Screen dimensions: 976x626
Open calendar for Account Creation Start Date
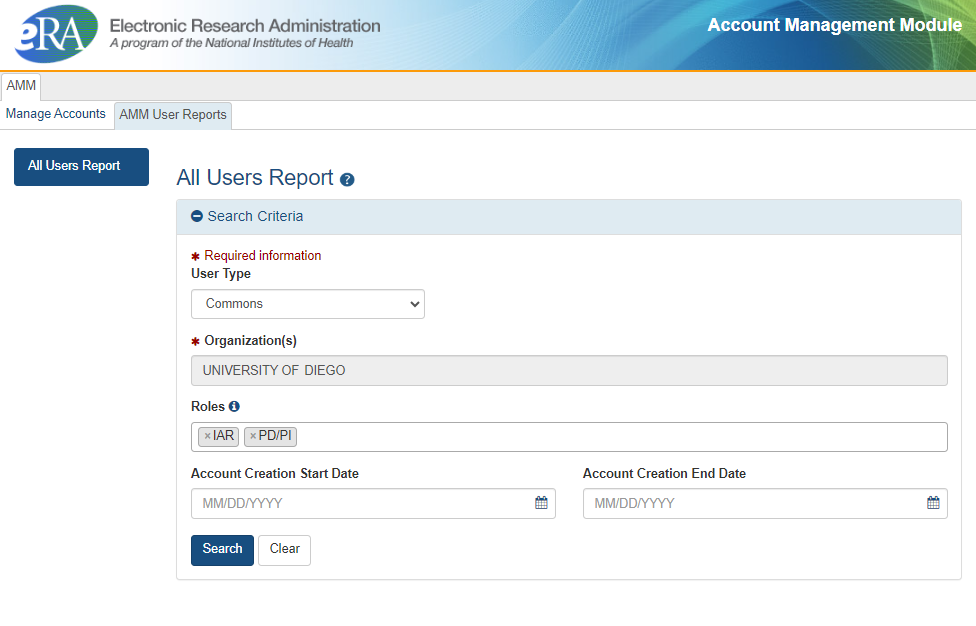click(542, 503)
